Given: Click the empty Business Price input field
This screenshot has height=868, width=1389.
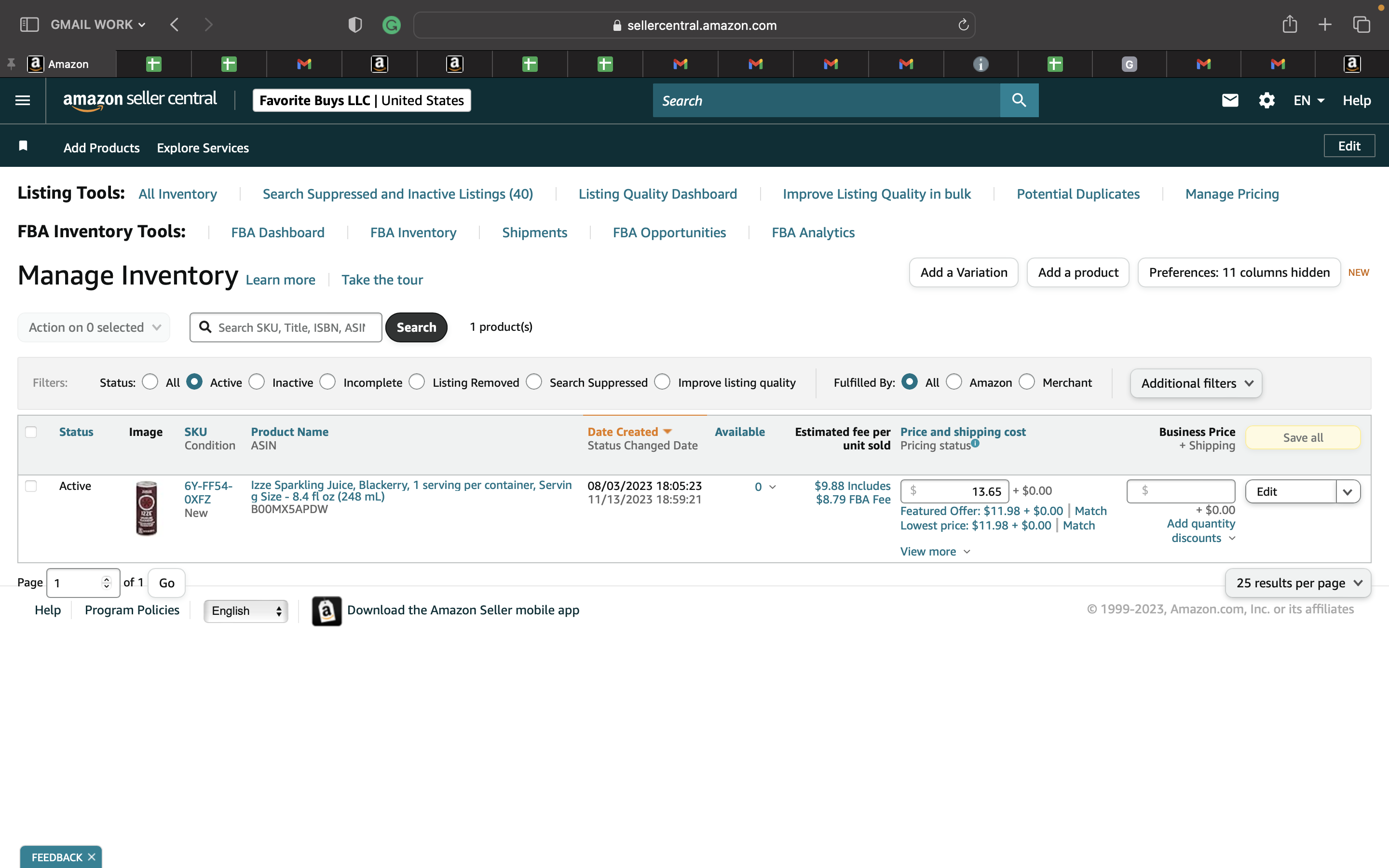Looking at the screenshot, I should pos(1181,491).
